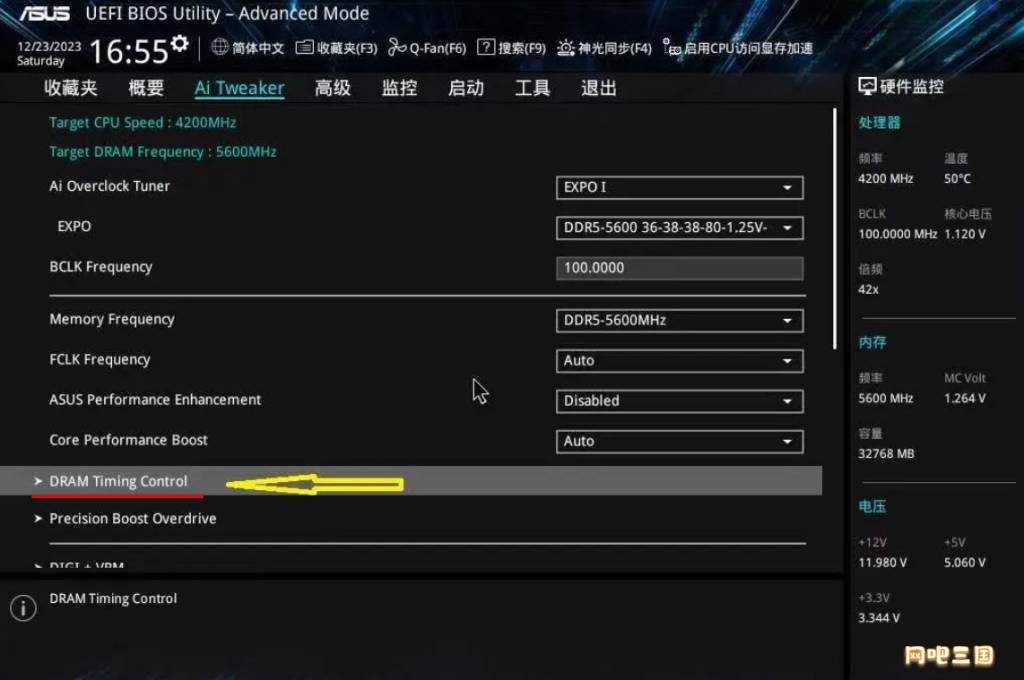Click the 3.344 V value
This screenshot has width=1024, height=680.
(879, 618)
